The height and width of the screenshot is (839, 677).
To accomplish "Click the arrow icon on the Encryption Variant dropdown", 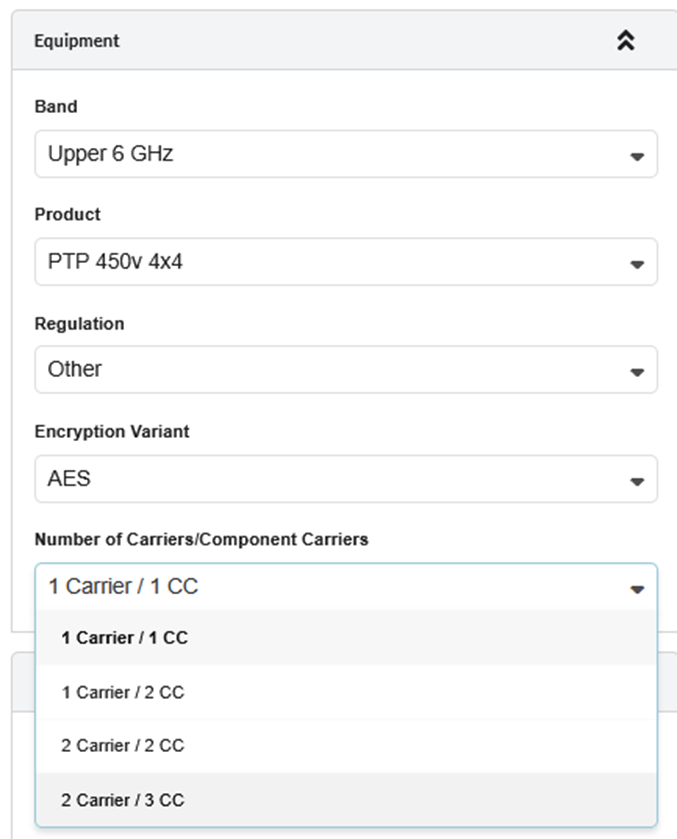I will pyautogui.click(x=637, y=481).
